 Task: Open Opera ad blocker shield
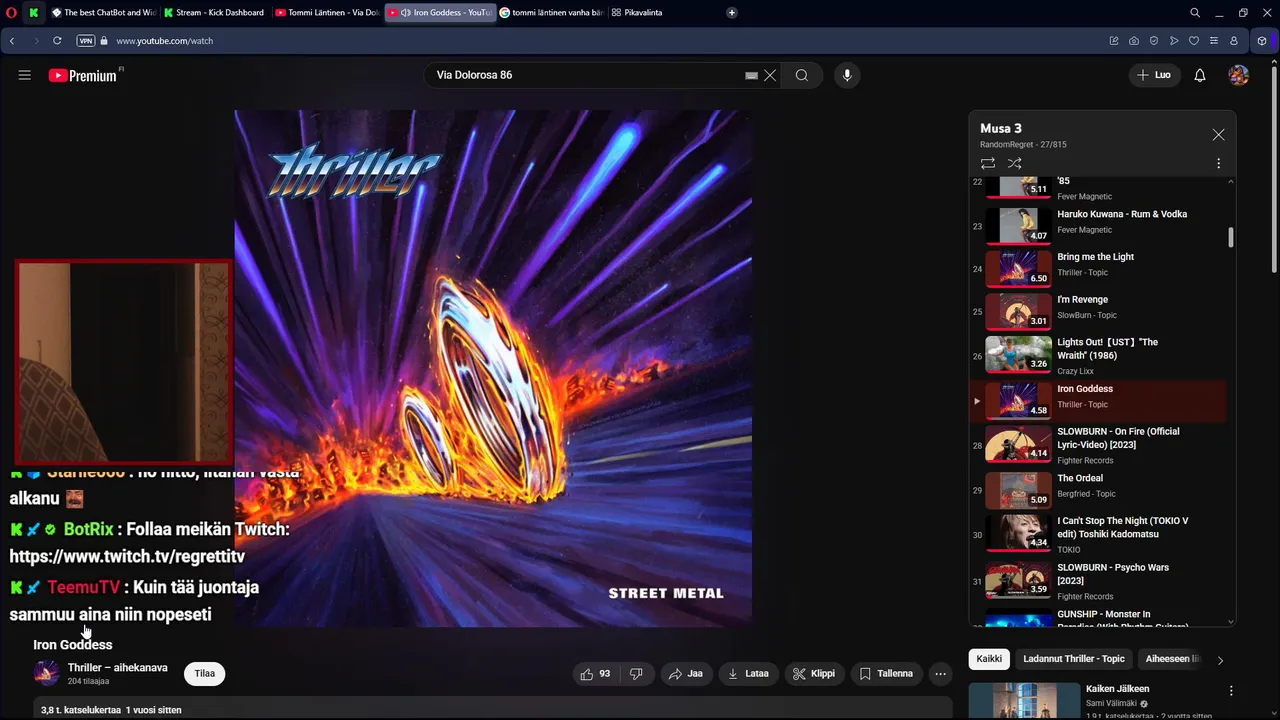tap(1154, 41)
